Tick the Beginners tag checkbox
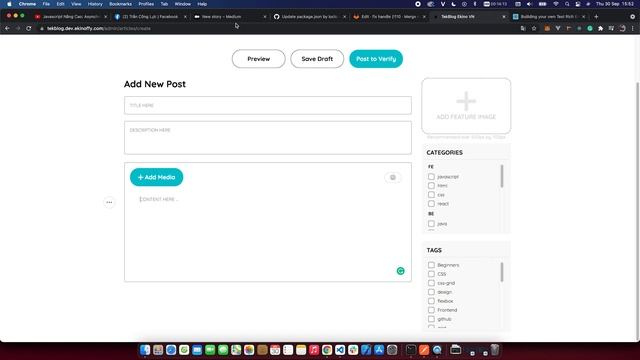Screen dimensions: 640x360 431,265
